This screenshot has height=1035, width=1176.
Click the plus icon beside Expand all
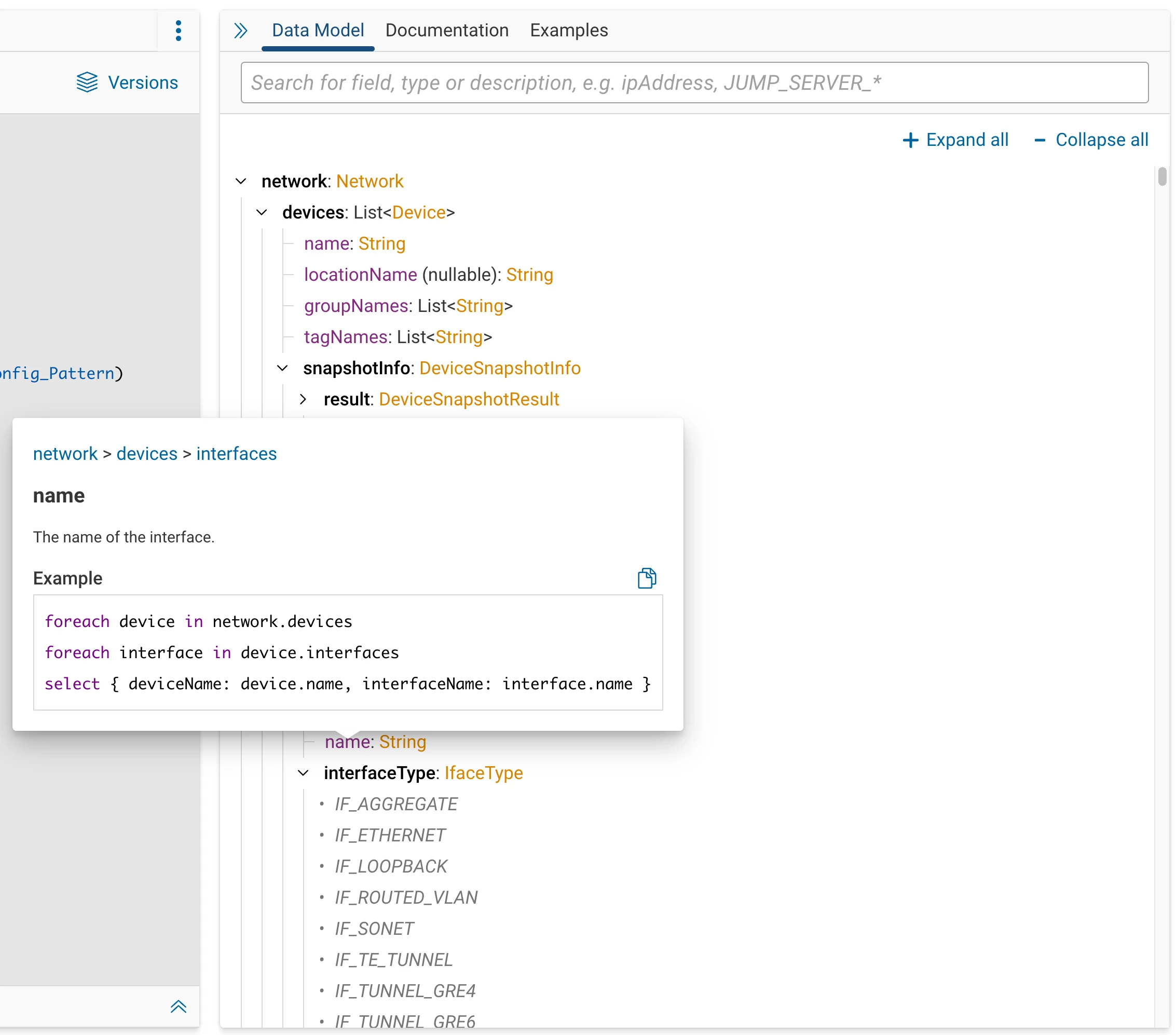910,140
